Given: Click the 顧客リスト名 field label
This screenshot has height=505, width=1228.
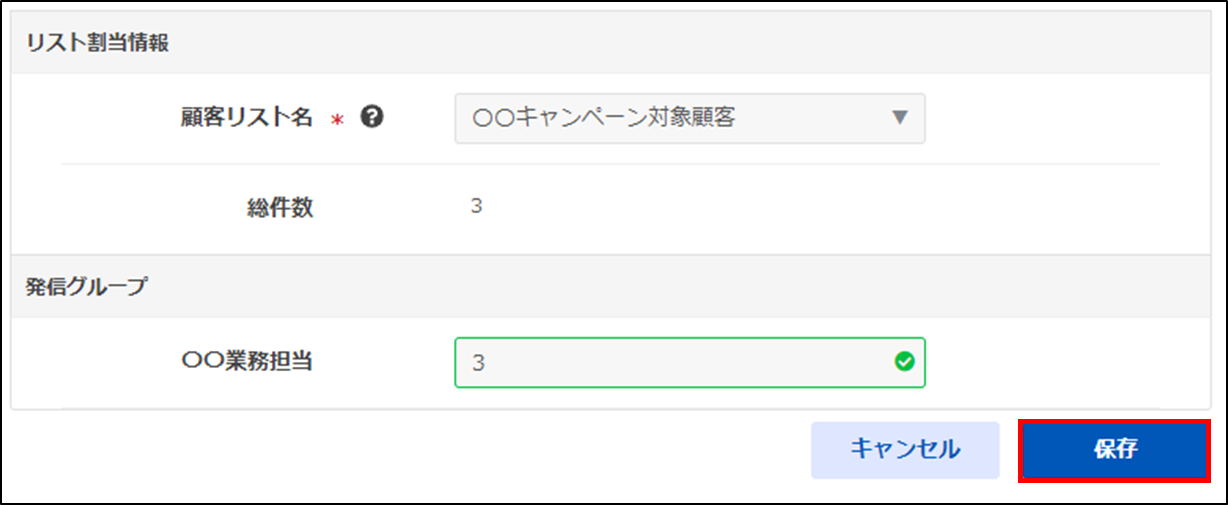Looking at the screenshot, I should [246, 118].
